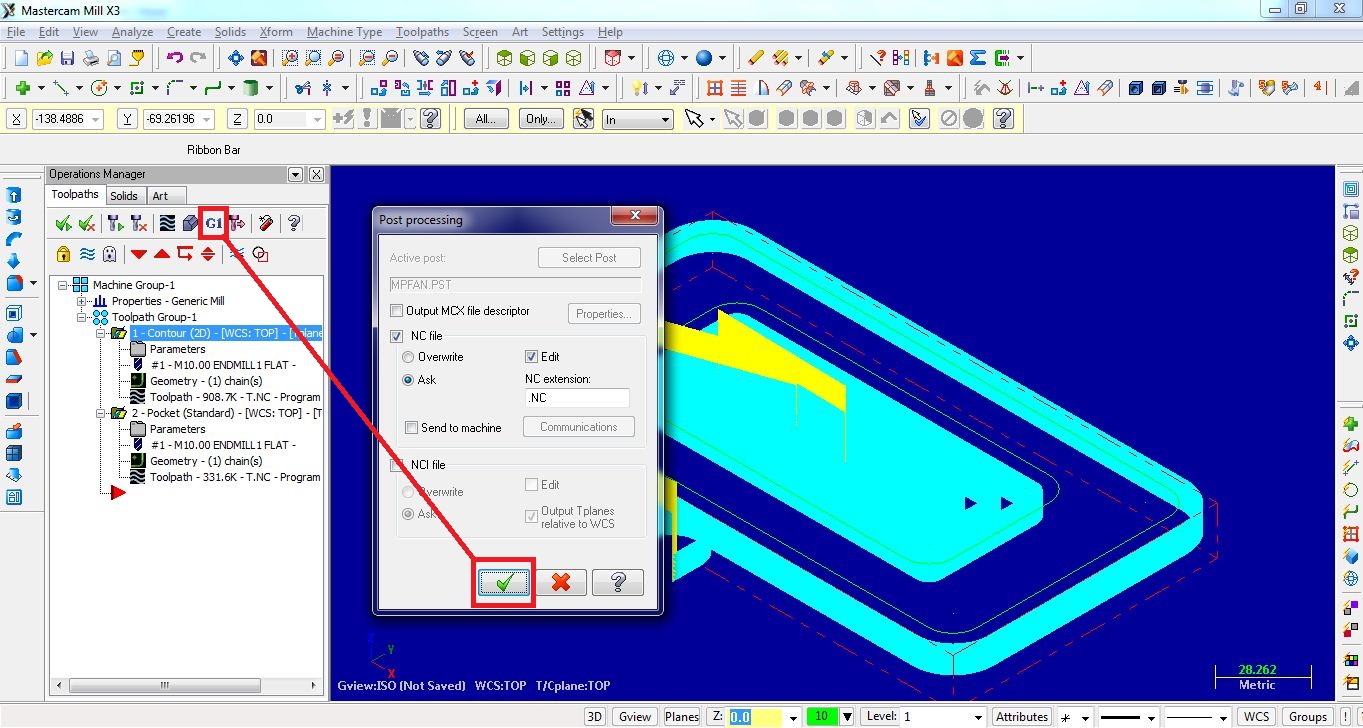Open the Machine Type menu

pos(344,32)
